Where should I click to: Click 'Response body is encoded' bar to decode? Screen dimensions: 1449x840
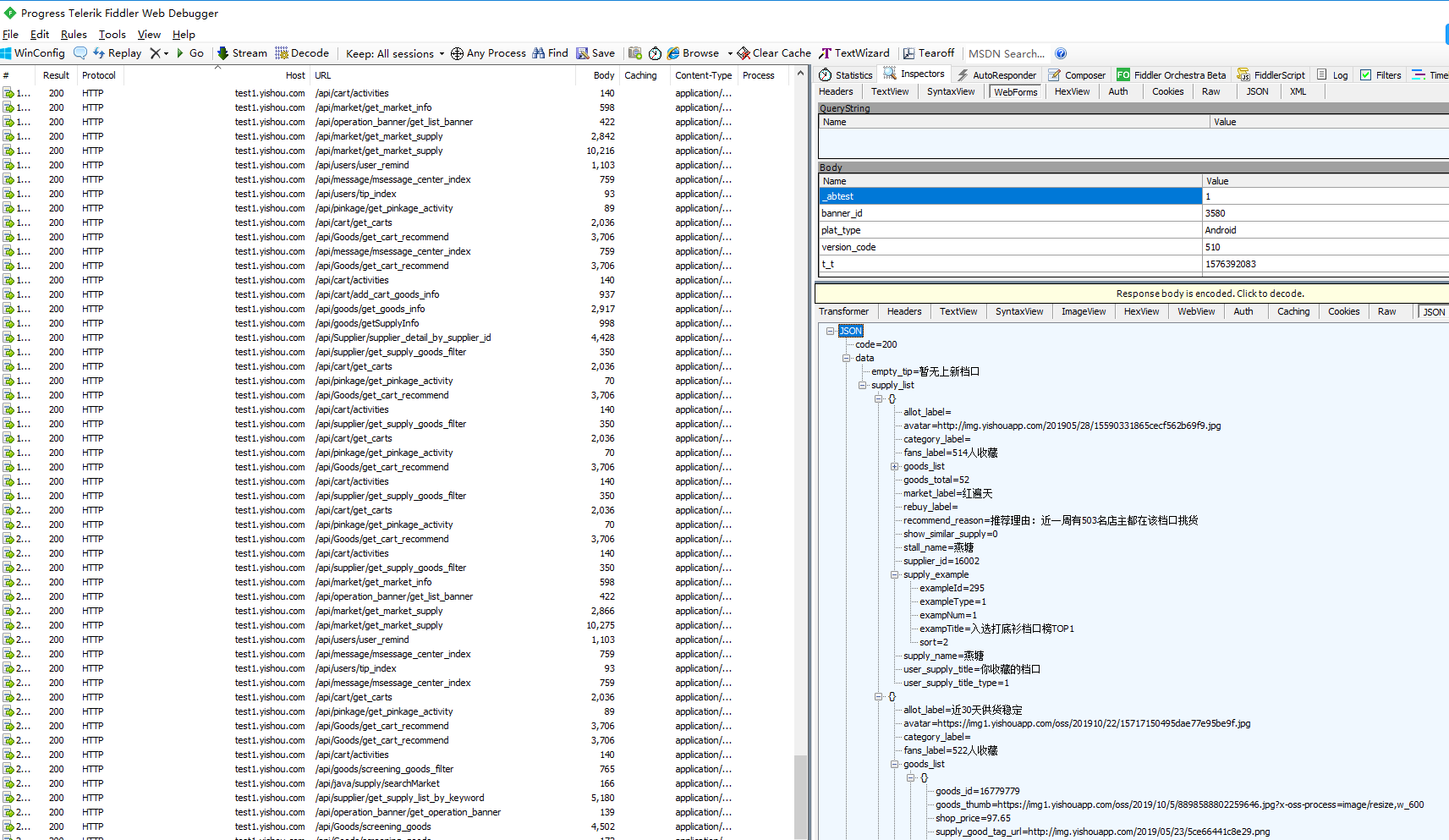pyautogui.click(x=1132, y=294)
